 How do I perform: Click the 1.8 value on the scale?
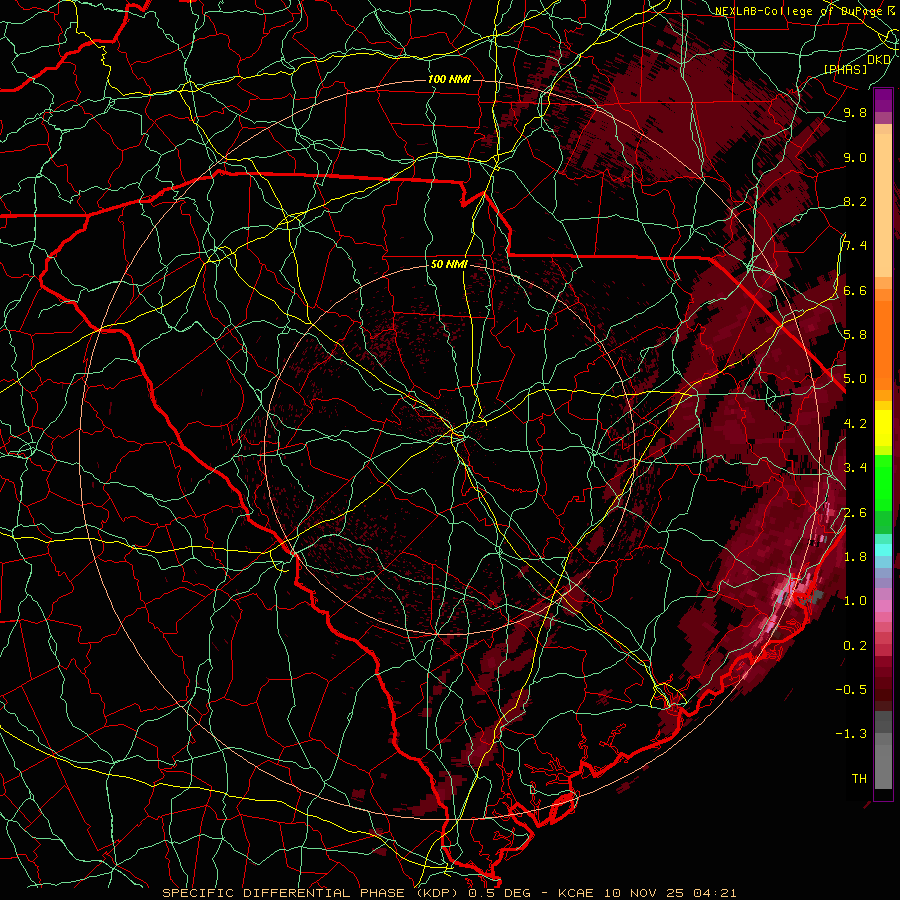(x=855, y=557)
